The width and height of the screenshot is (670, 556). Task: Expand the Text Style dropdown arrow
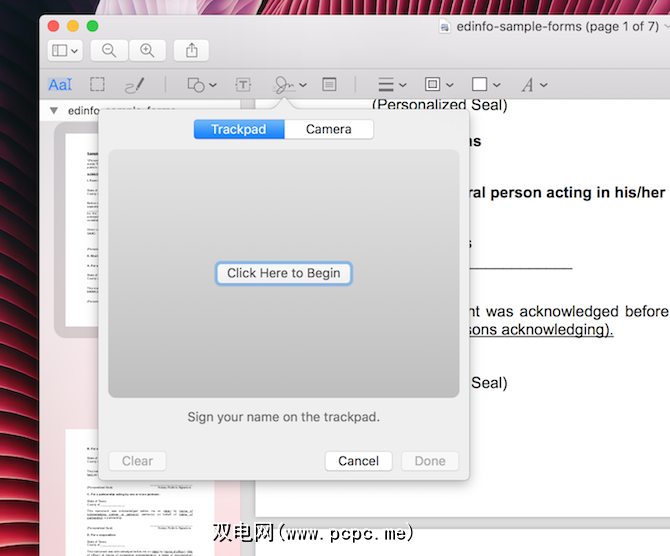click(544, 85)
